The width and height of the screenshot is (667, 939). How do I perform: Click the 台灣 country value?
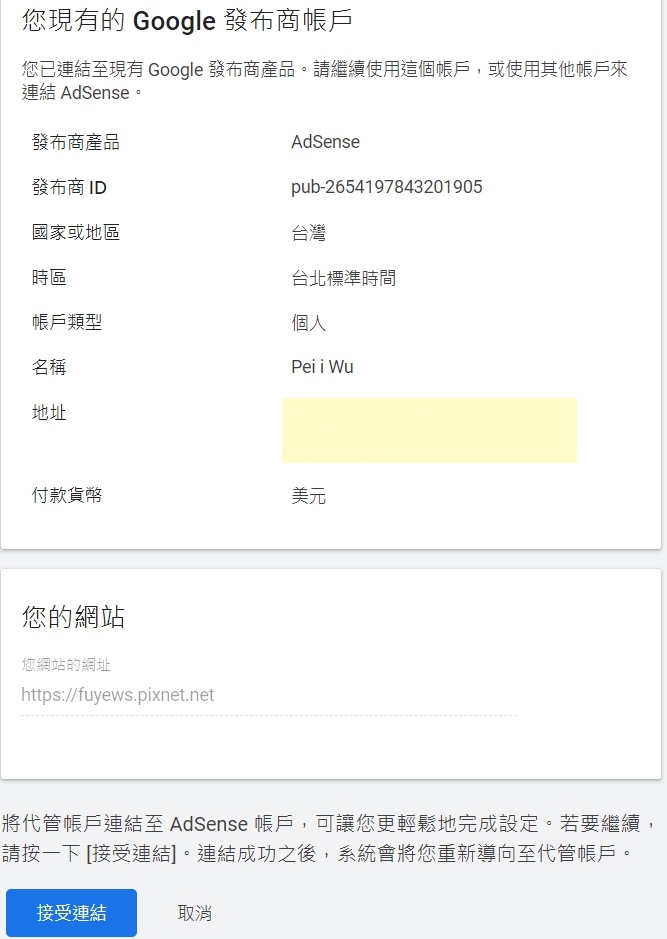point(308,233)
